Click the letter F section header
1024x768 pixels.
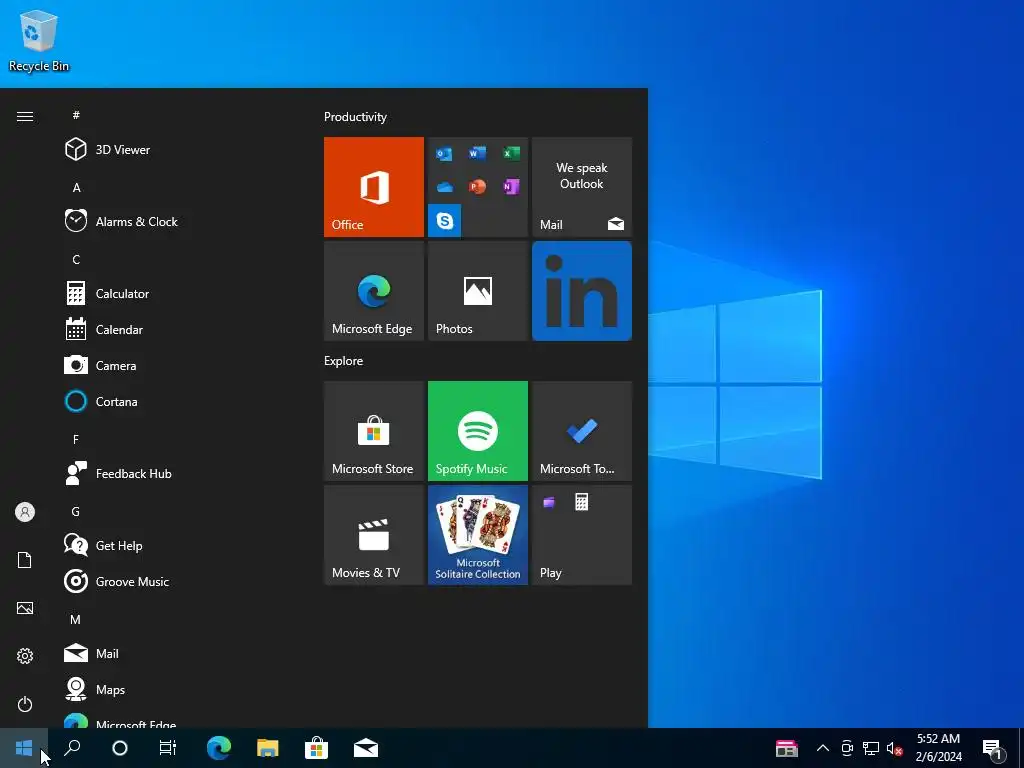pyautogui.click(x=76, y=440)
